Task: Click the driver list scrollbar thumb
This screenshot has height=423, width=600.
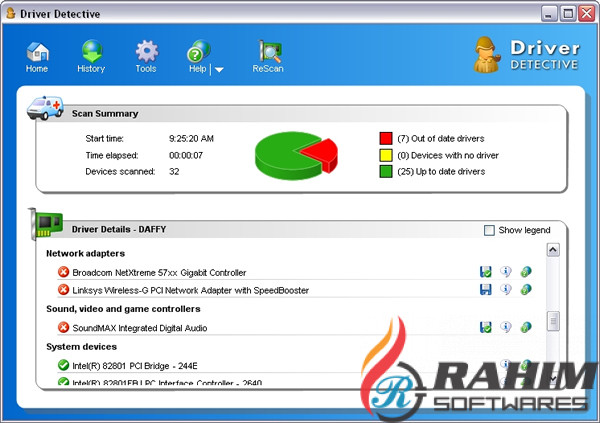Action: pyautogui.click(x=553, y=321)
